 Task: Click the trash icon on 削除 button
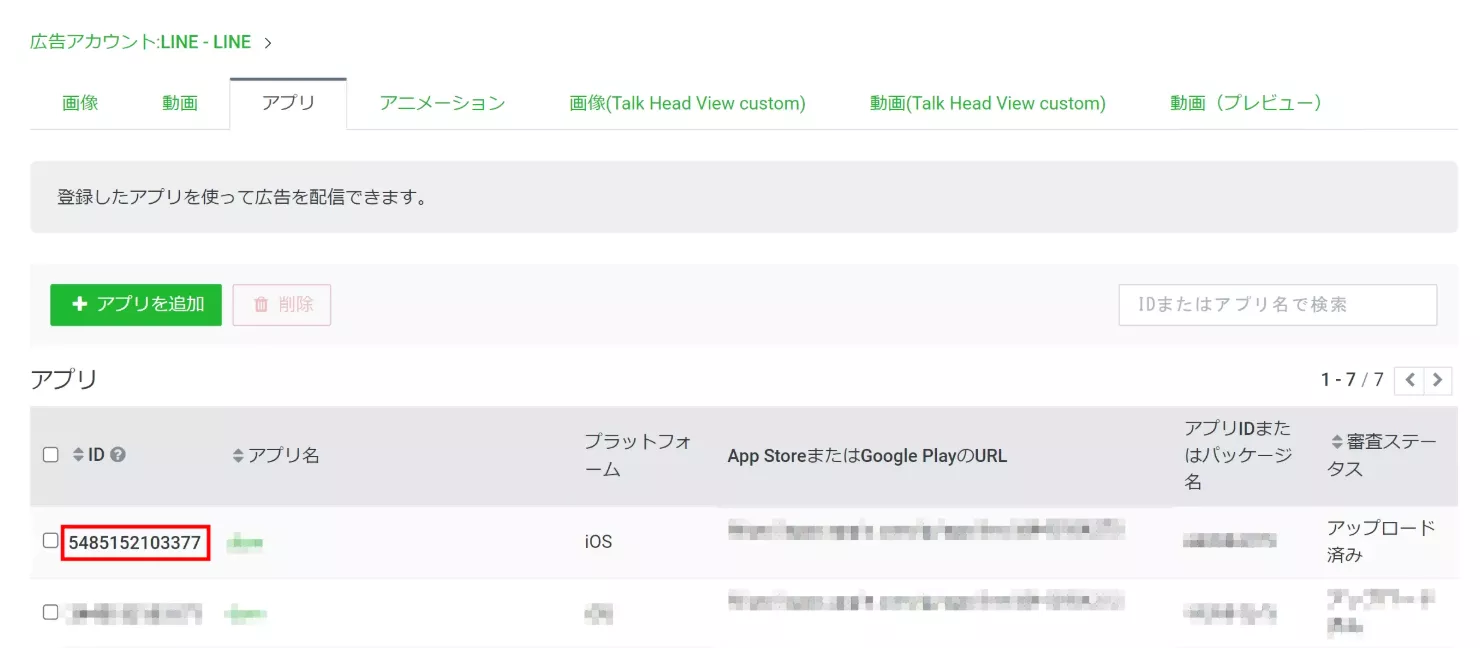point(261,305)
